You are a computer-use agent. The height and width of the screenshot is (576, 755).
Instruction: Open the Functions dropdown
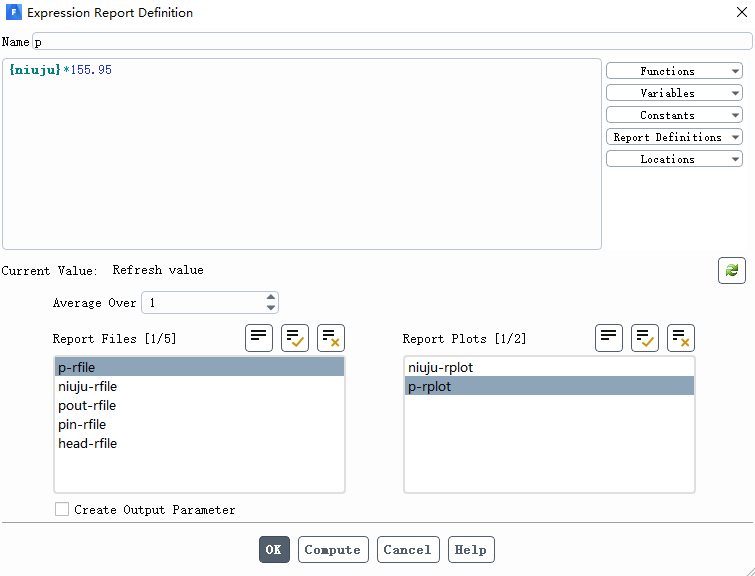(x=673, y=71)
